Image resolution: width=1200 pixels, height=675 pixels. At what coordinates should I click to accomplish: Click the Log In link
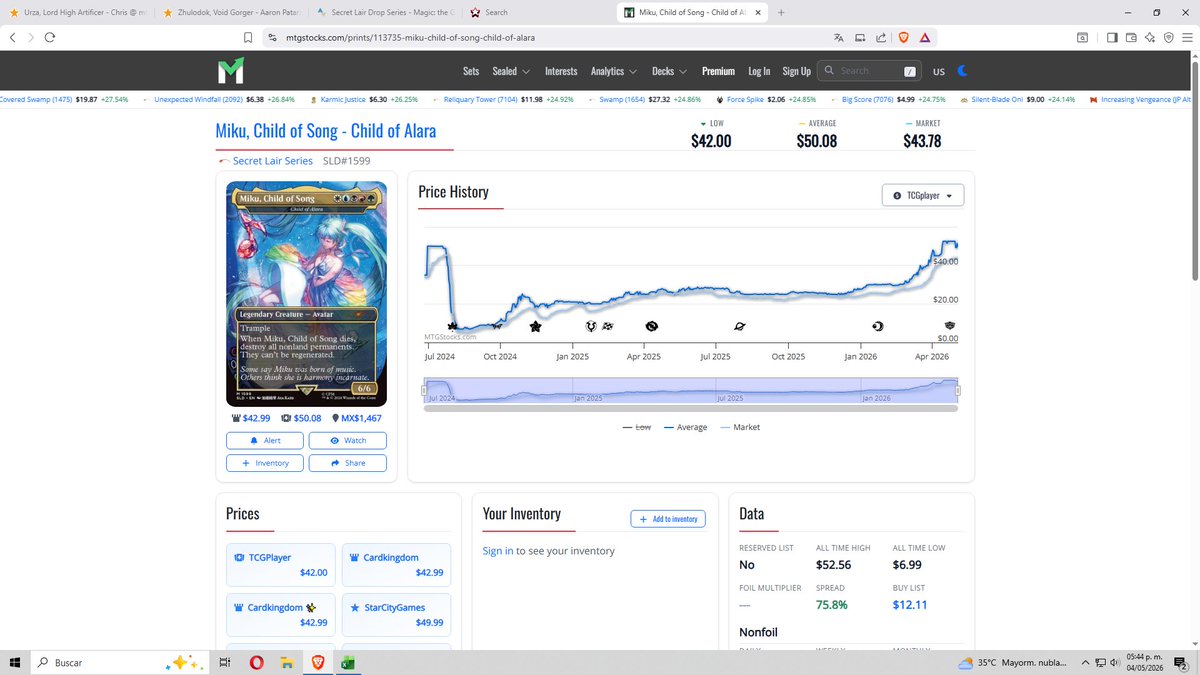(759, 71)
